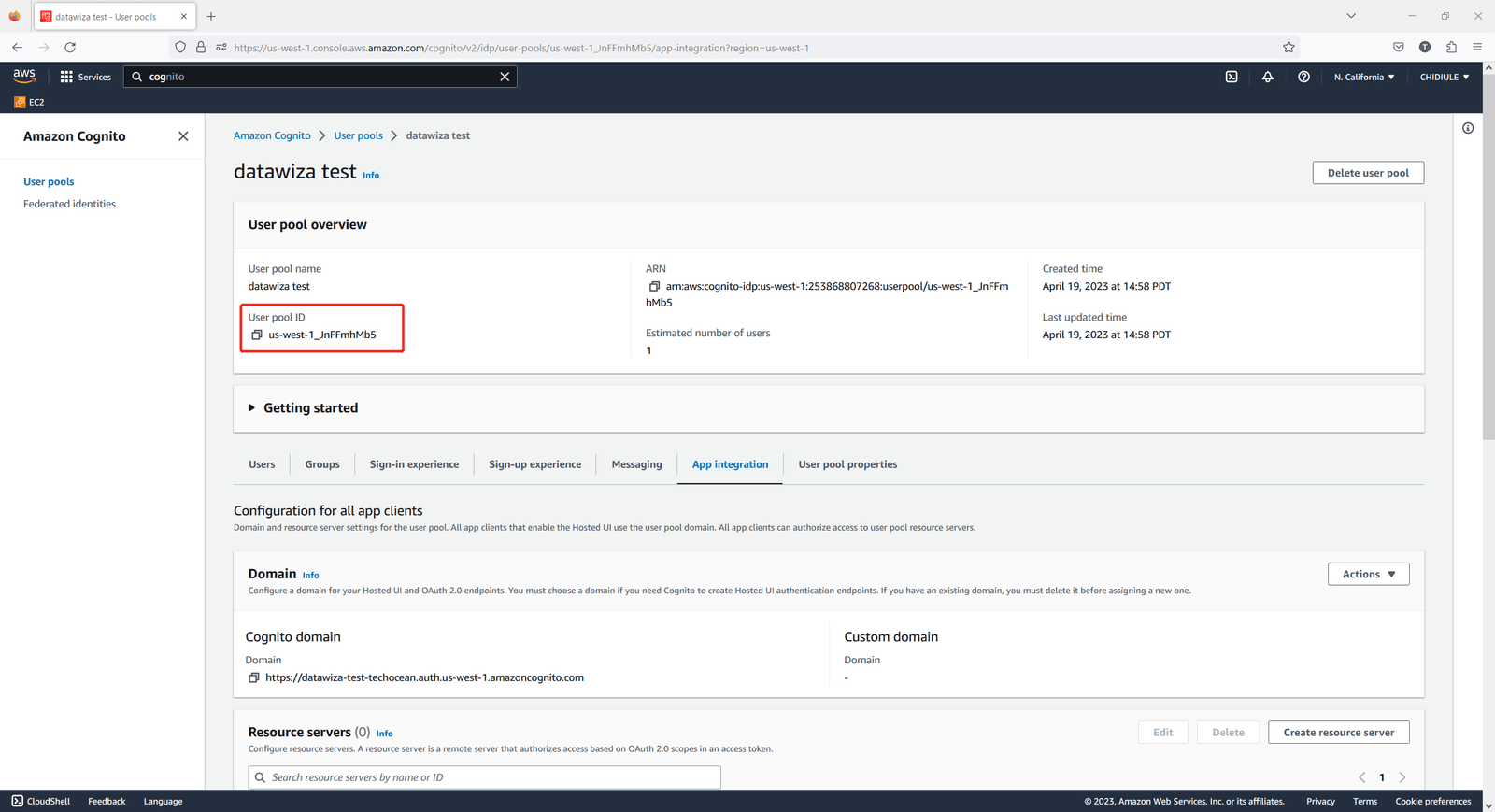Open the Firefox application menu

1477,47
